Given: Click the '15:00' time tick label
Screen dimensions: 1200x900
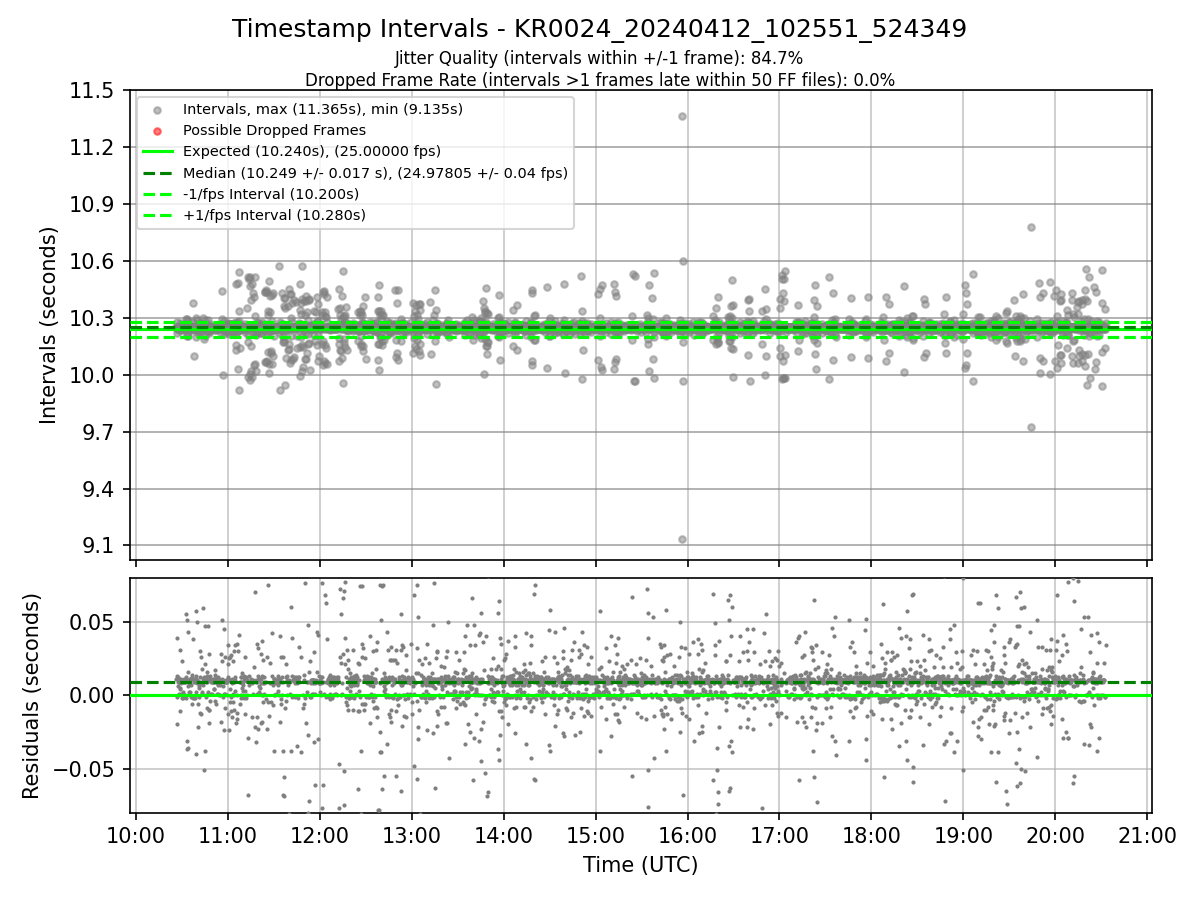Looking at the screenshot, I should [595, 834].
